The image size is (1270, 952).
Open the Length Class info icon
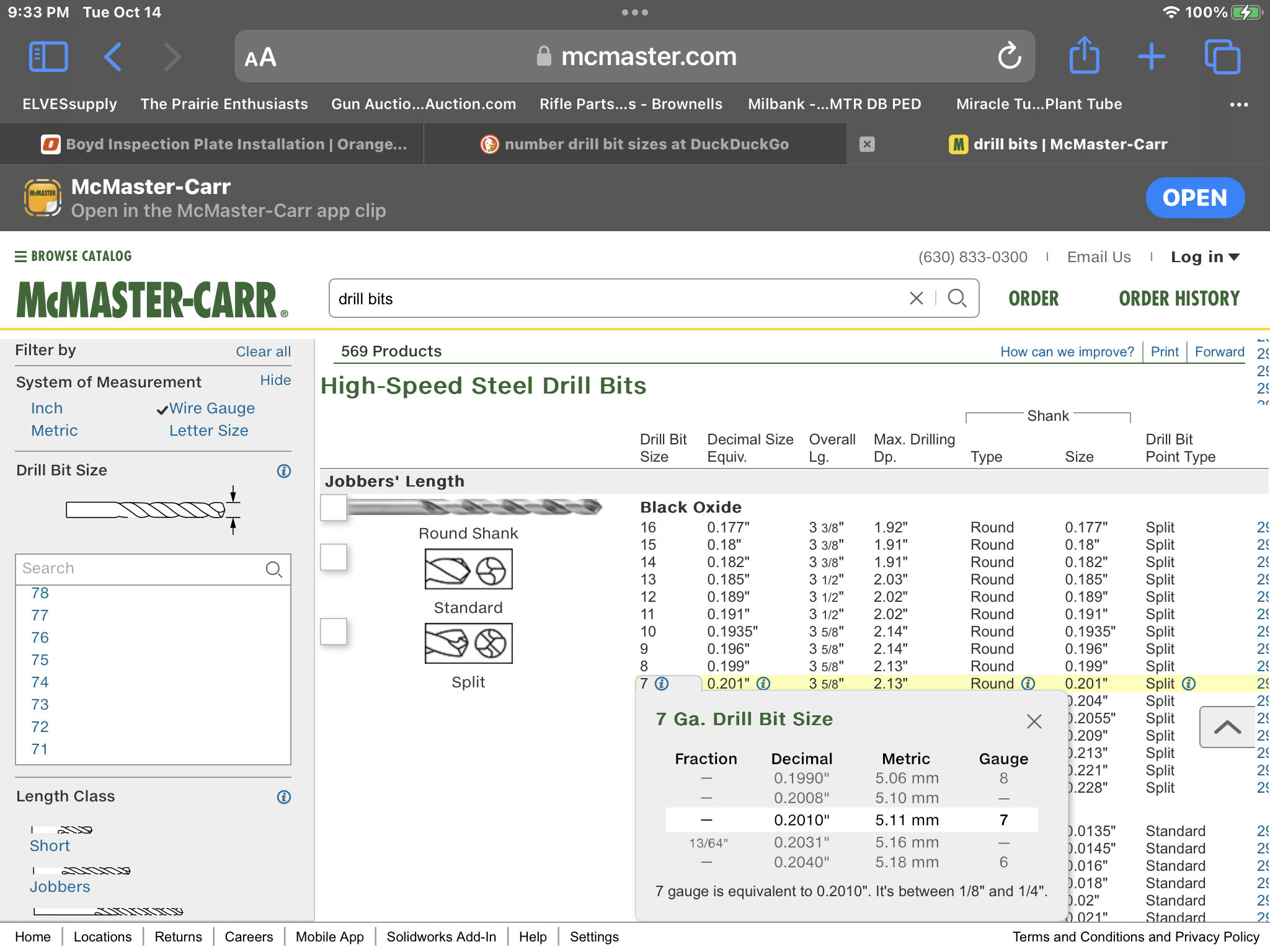[x=283, y=797]
